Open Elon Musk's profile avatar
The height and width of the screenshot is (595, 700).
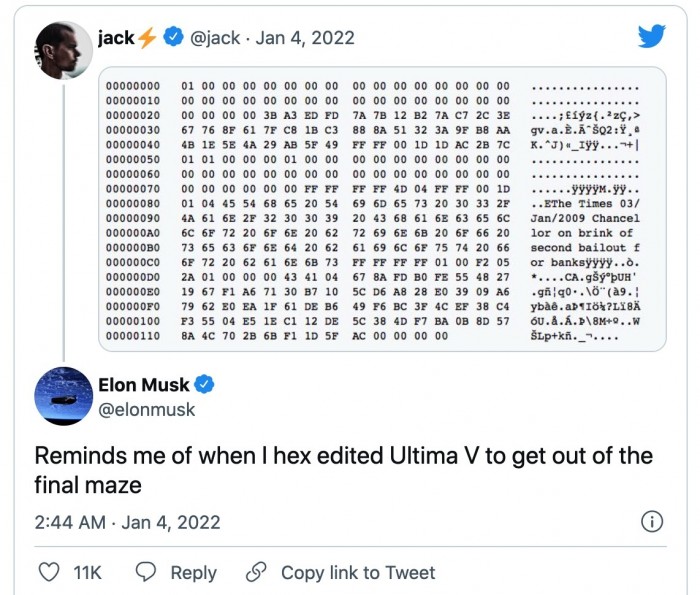click(x=65, y=395)
